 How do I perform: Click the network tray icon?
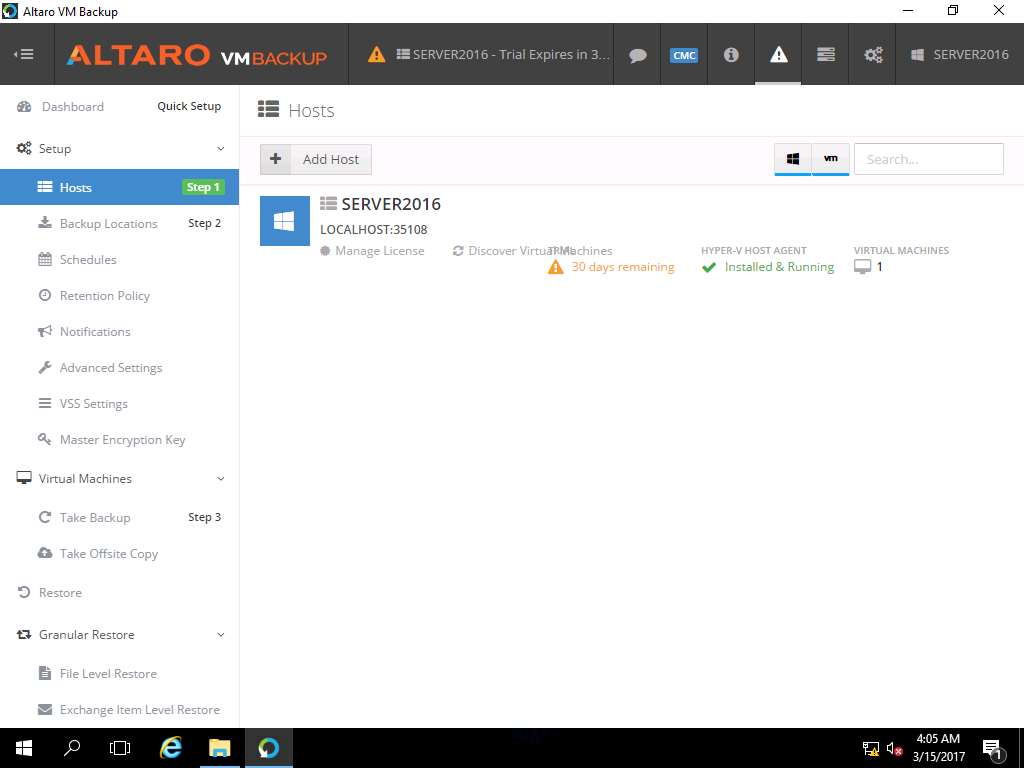[x=871, y=749]
